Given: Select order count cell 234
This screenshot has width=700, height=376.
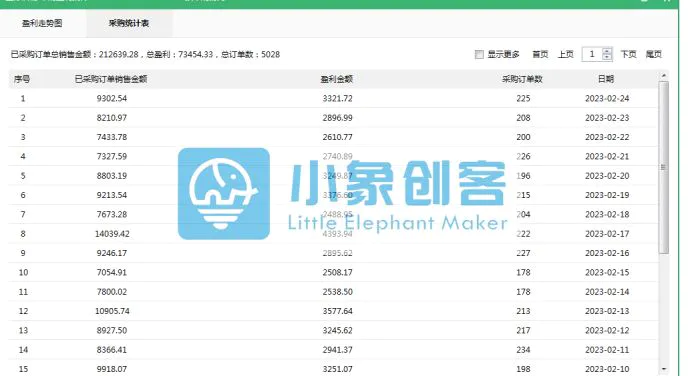Looking at the screenshot, I should [523, 350].
